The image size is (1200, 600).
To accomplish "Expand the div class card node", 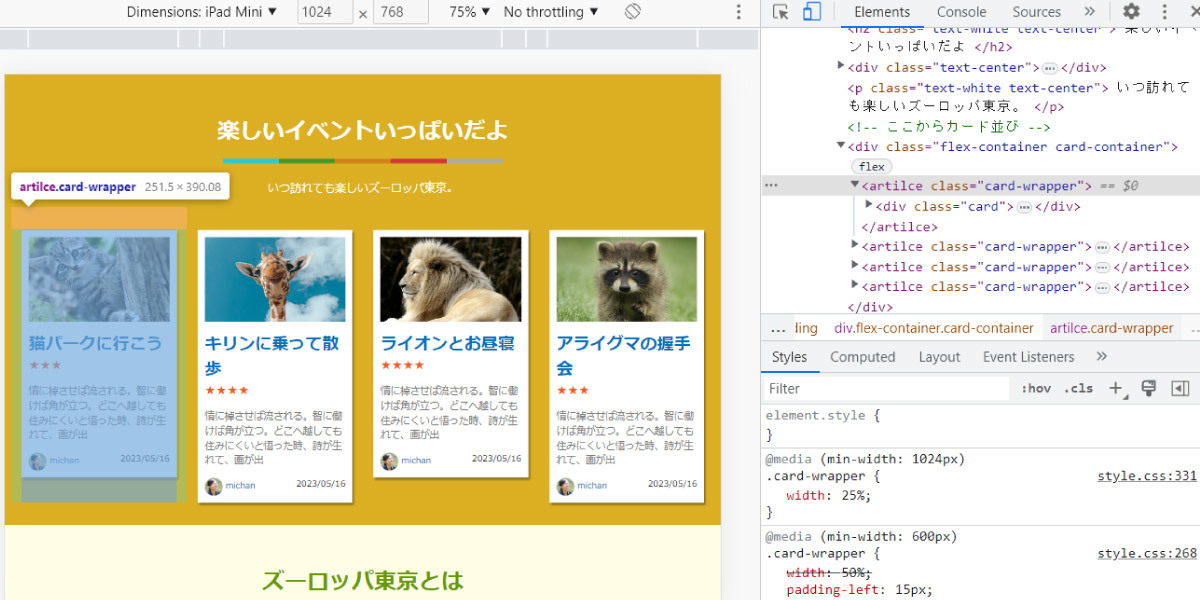I will (869, 206).
